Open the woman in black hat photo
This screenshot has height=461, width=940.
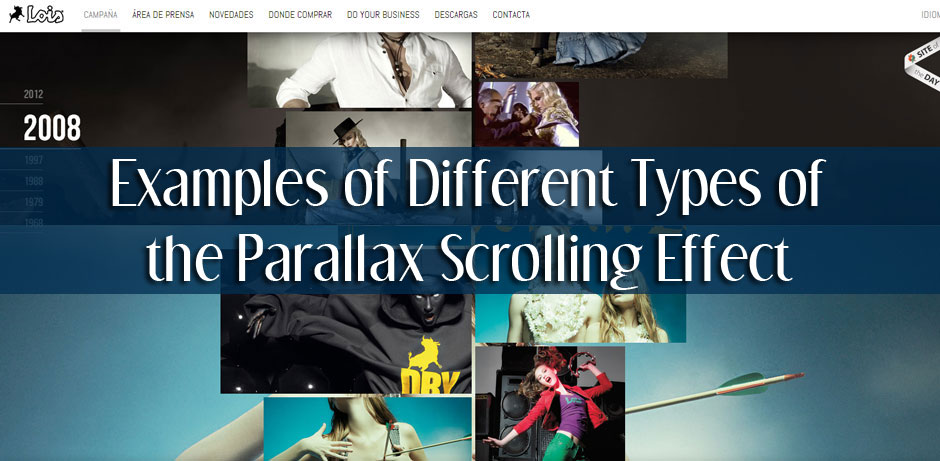[x=378, y=129]
